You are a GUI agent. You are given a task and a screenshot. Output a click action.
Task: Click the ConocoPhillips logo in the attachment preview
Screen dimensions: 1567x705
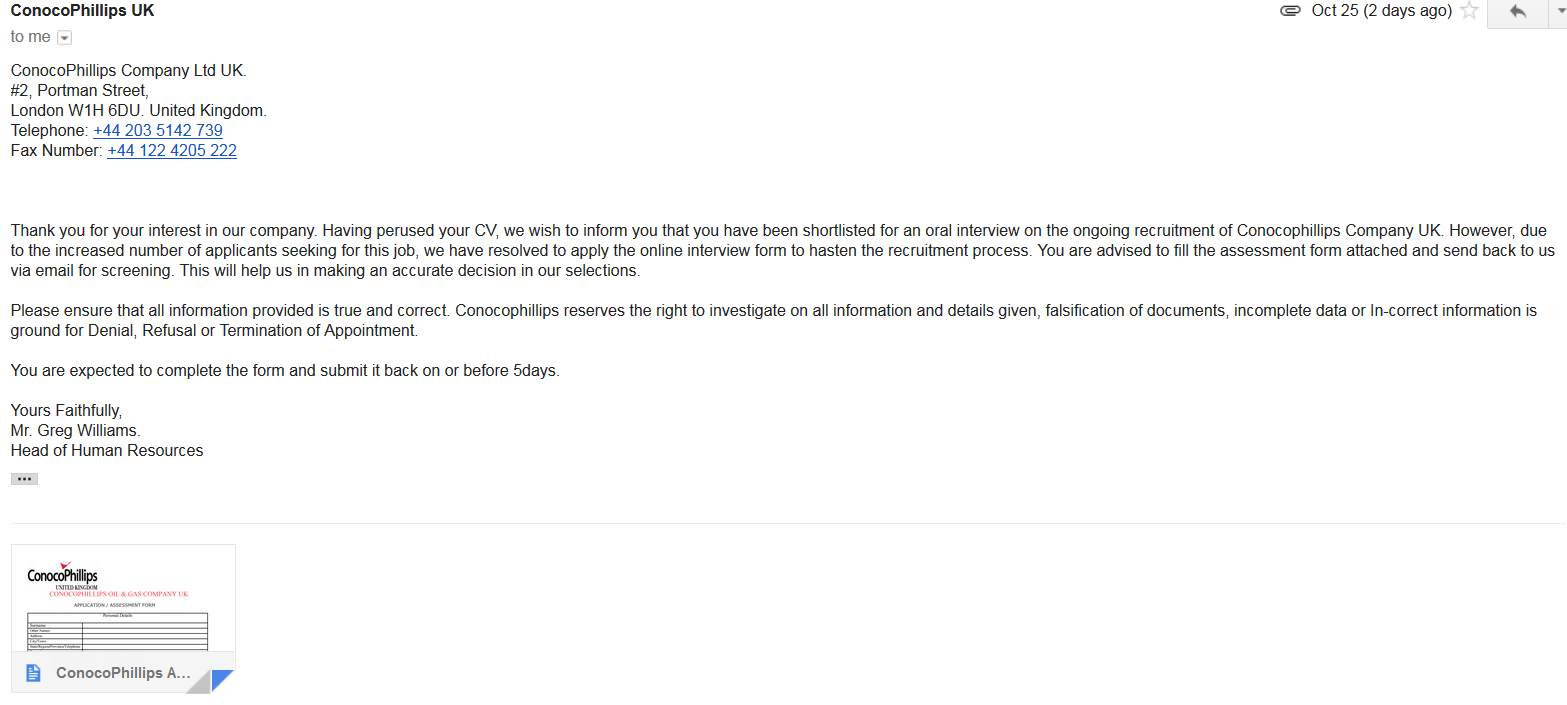click(62, 574)
